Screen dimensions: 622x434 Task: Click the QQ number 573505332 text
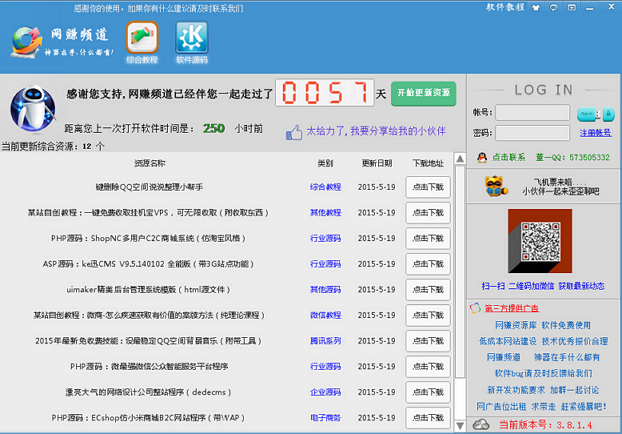(x=589, y=157)
